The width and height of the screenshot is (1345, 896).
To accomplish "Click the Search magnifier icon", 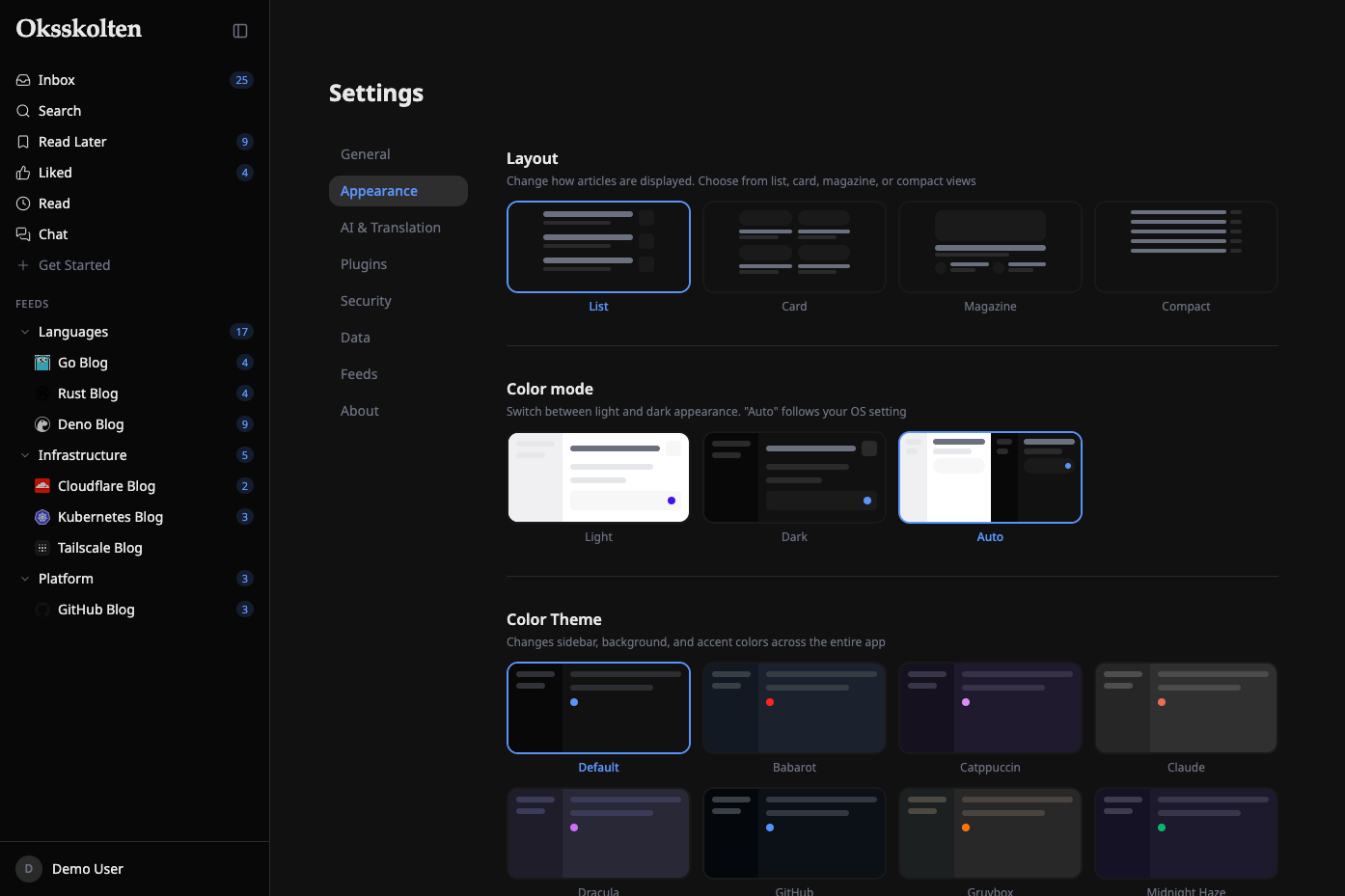I will coord(23,111).
